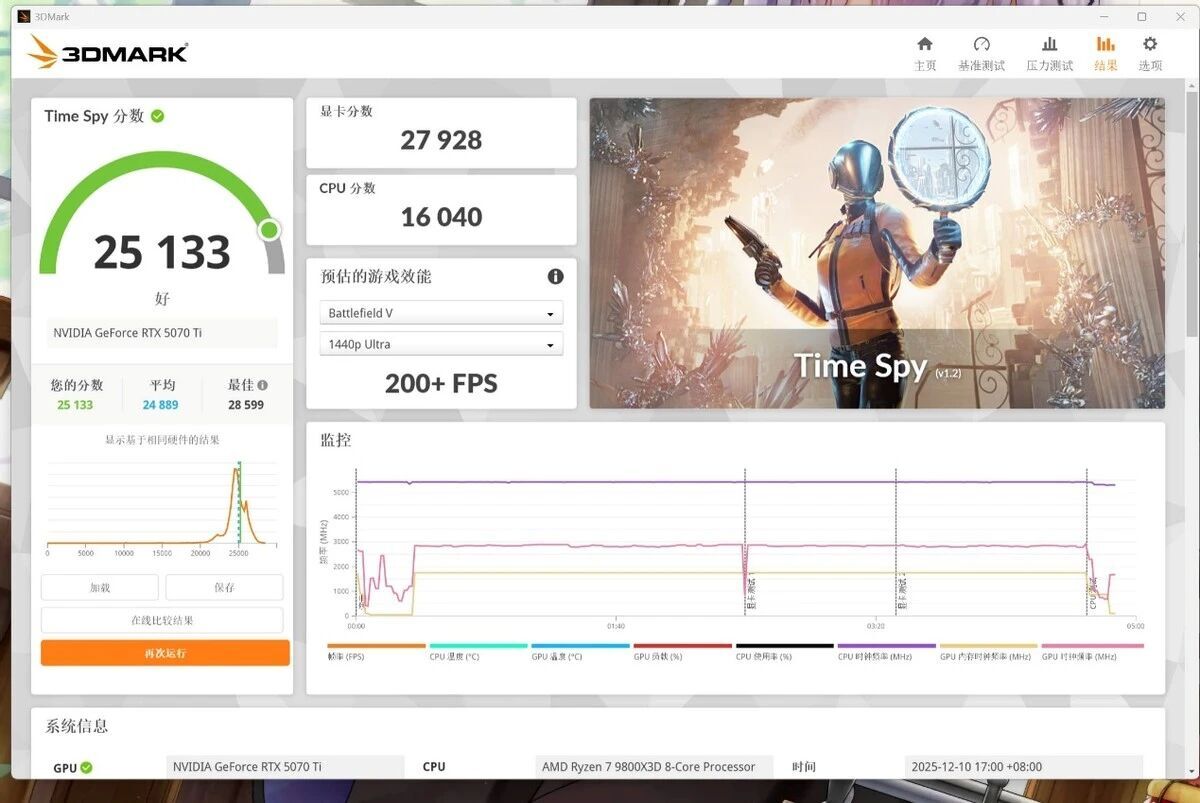Click the green check next to Time Spy 分数
This screenshot has width=1200, height=803.
point(158,116)
